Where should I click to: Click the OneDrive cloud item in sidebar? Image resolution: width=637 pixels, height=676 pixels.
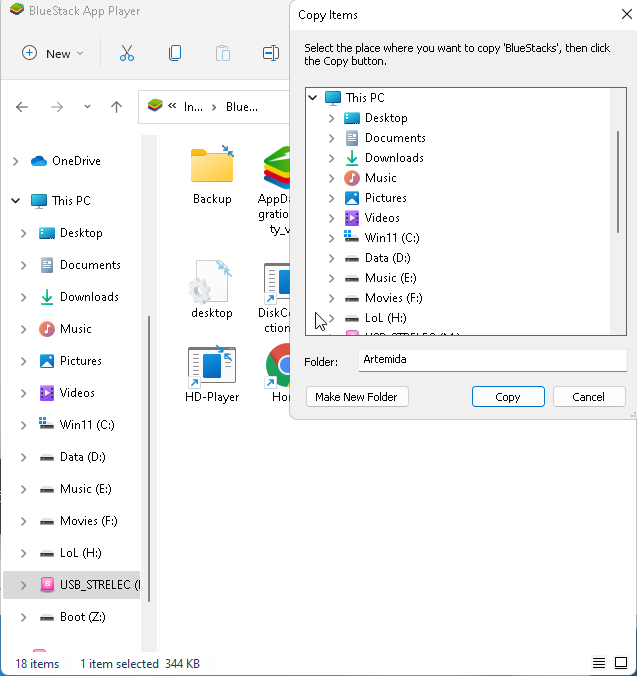click(66, 161)
